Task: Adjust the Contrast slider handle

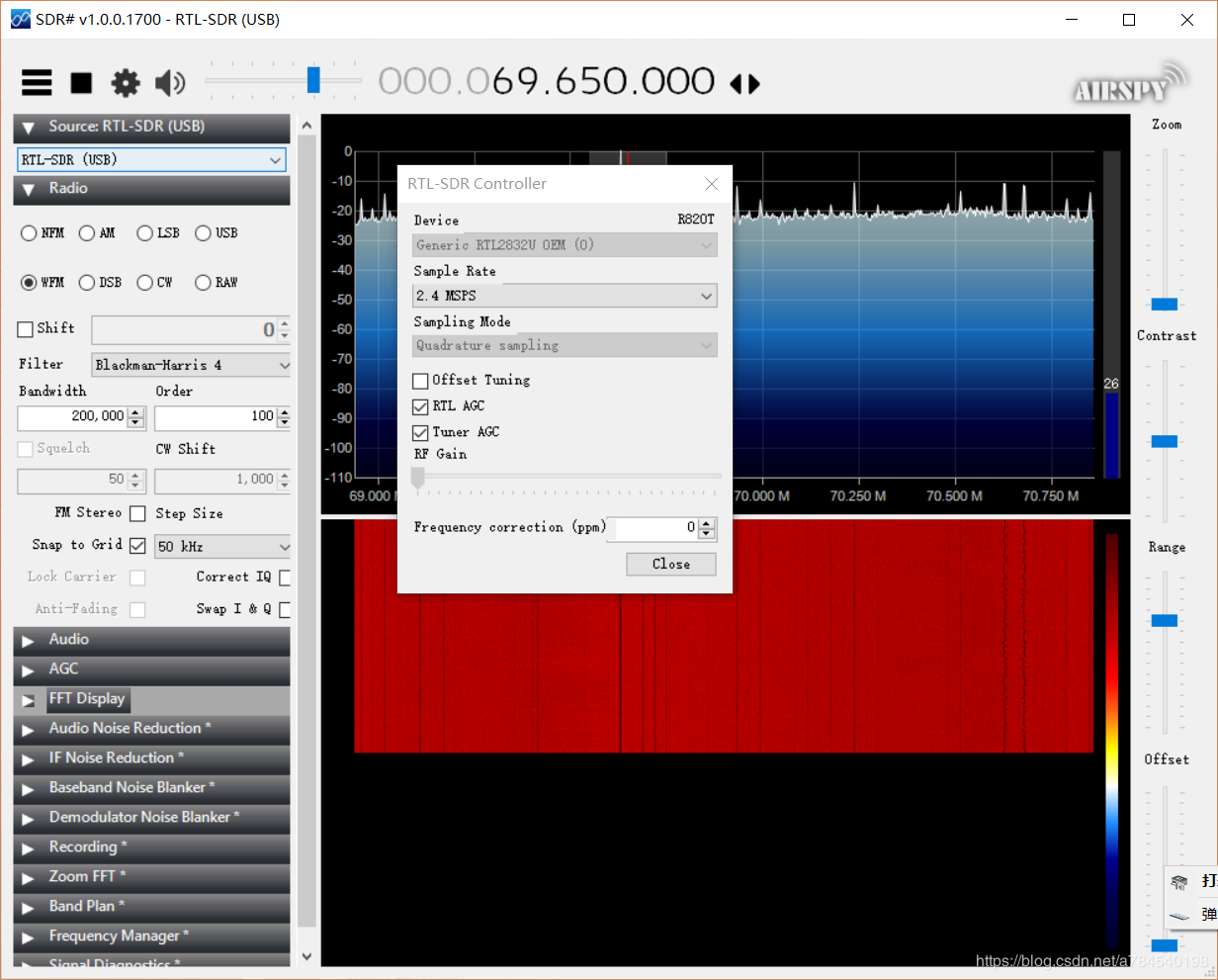Action: (1165, 442)
